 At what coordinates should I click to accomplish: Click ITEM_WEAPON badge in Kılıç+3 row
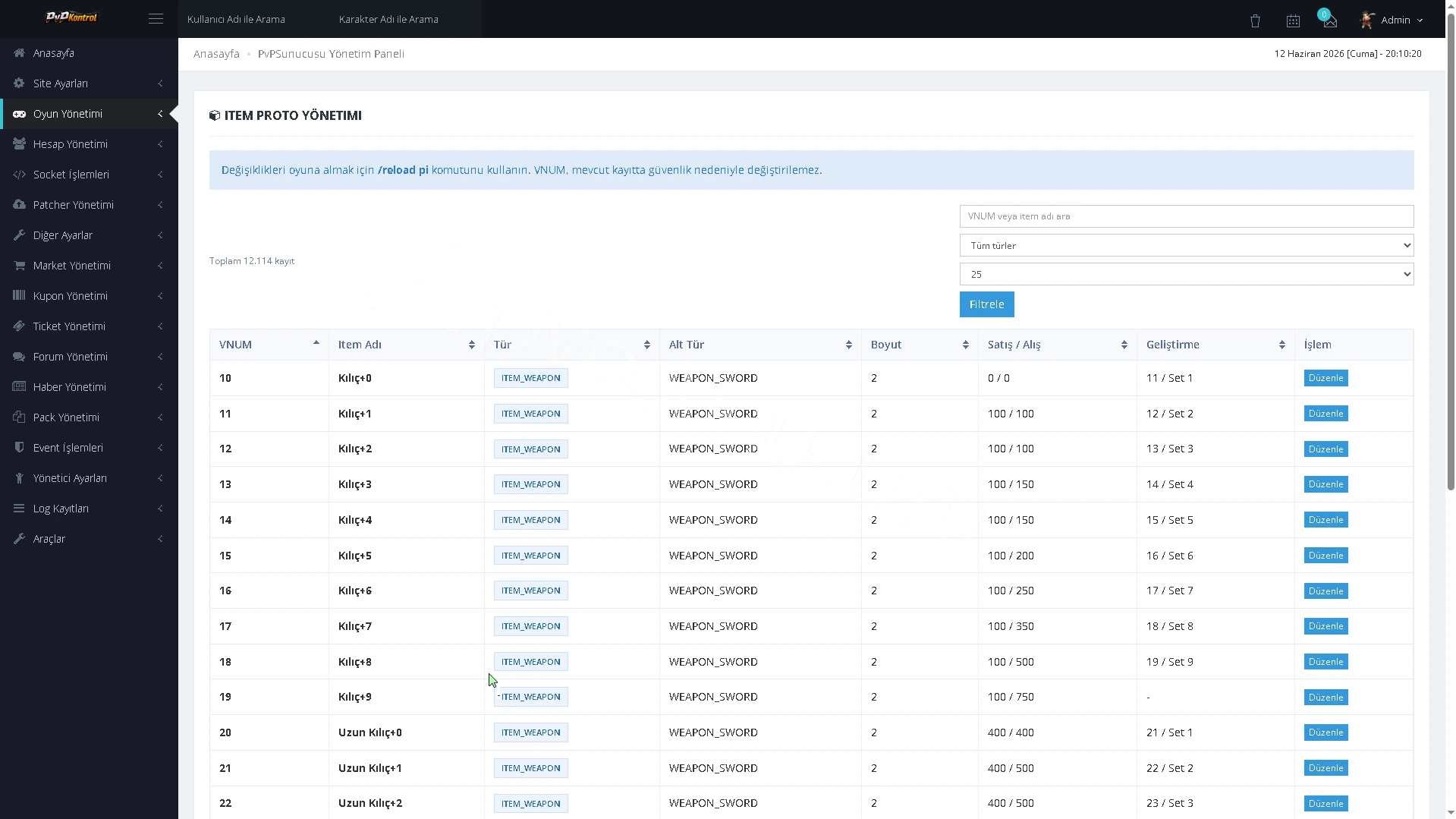pos(530,484)
